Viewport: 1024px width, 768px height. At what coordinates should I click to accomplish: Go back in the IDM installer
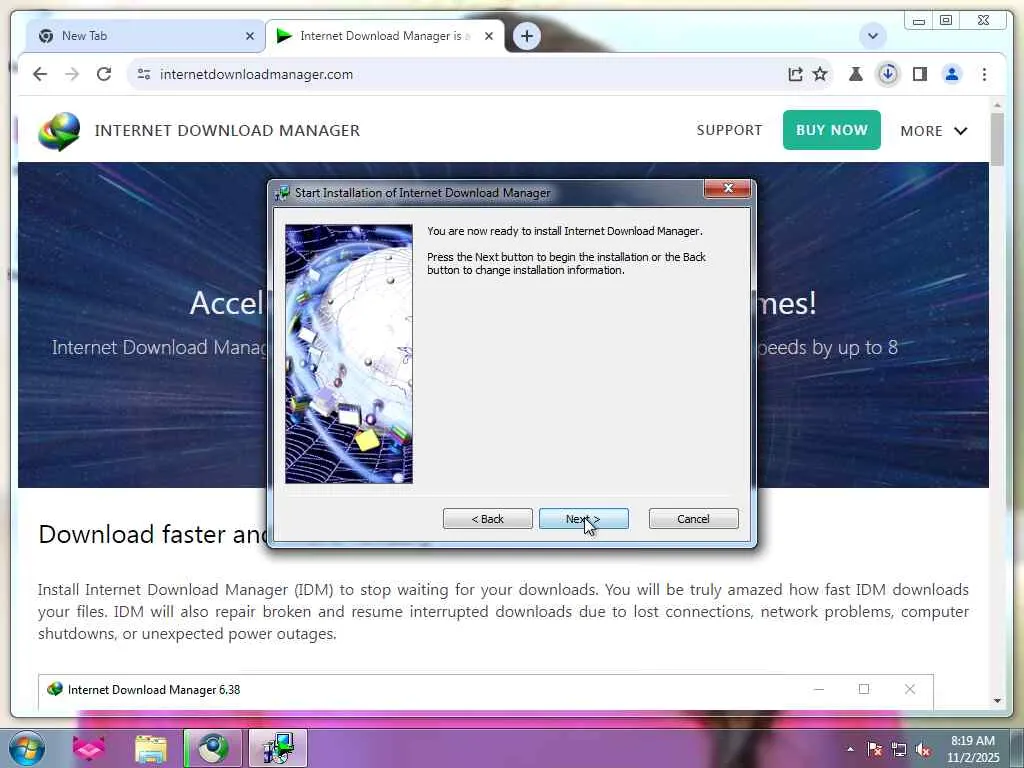click(488, 519)
